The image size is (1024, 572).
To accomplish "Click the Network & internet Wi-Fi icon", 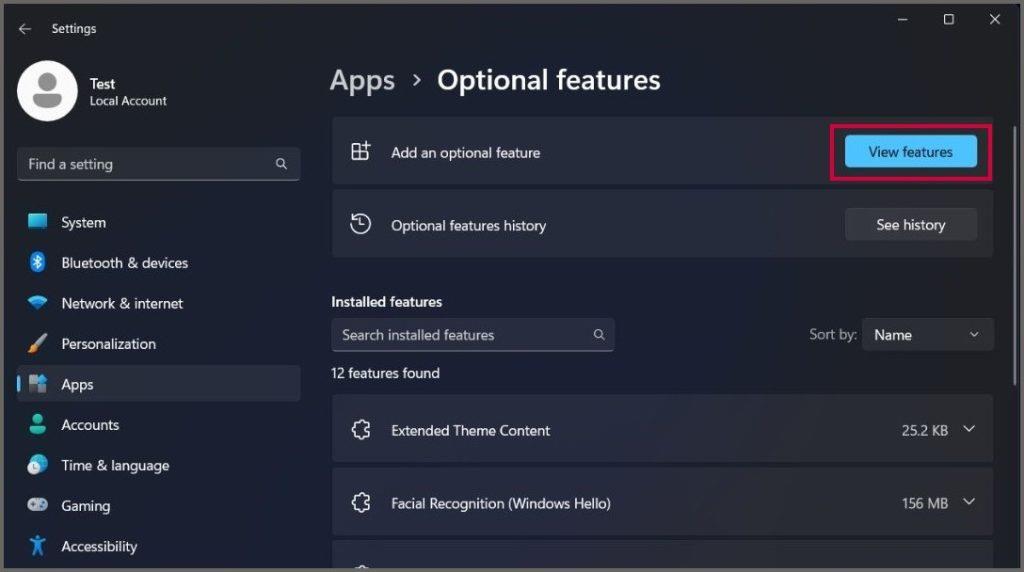I will point(37,303).
